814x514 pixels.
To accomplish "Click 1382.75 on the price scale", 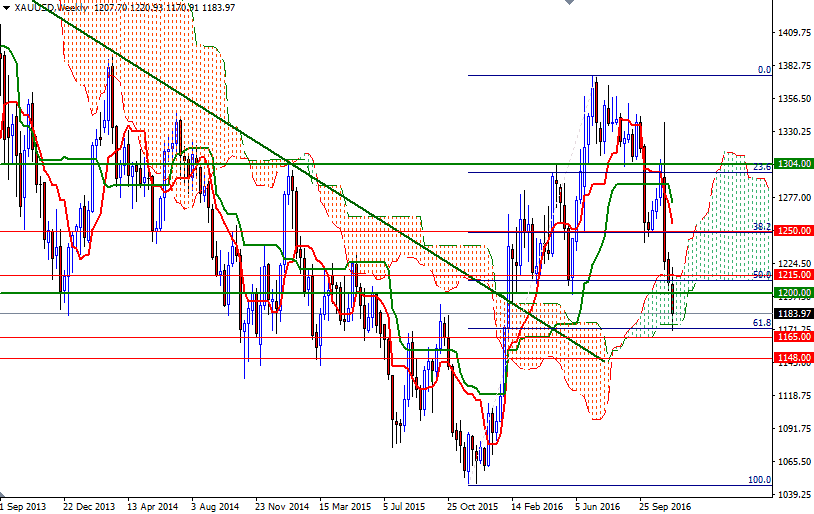I will point(796,66).
